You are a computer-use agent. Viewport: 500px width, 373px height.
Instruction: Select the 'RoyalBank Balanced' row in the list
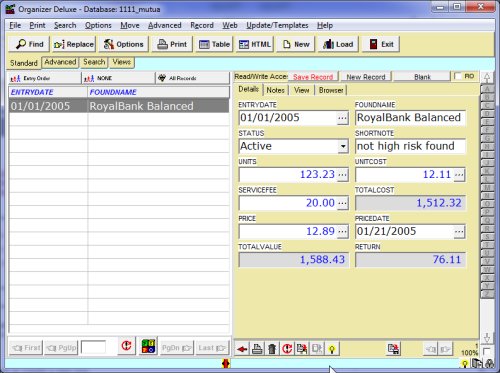[x=119, y=106]
